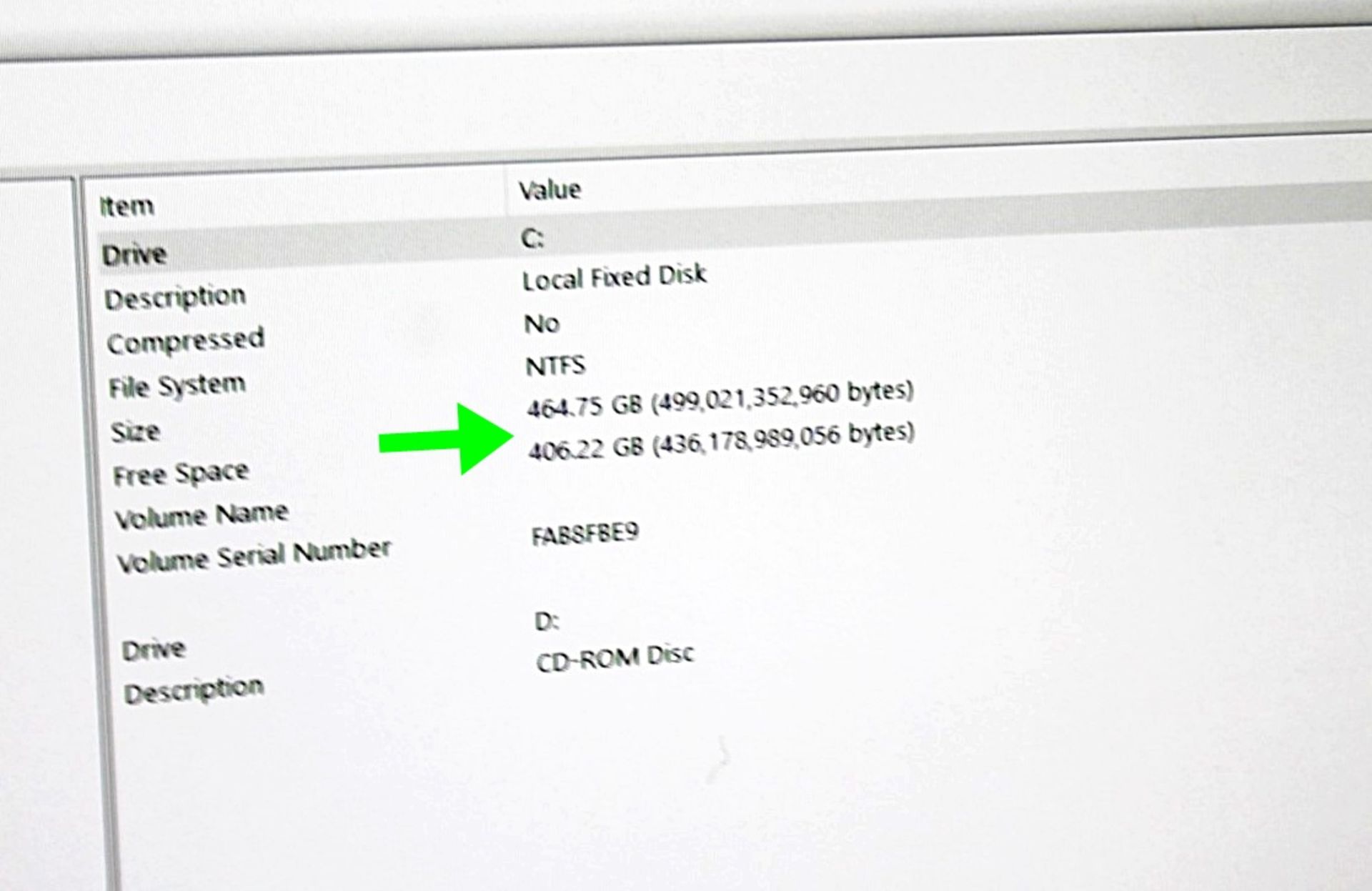Click the CD-ROM Disc value

pos(615,658)
